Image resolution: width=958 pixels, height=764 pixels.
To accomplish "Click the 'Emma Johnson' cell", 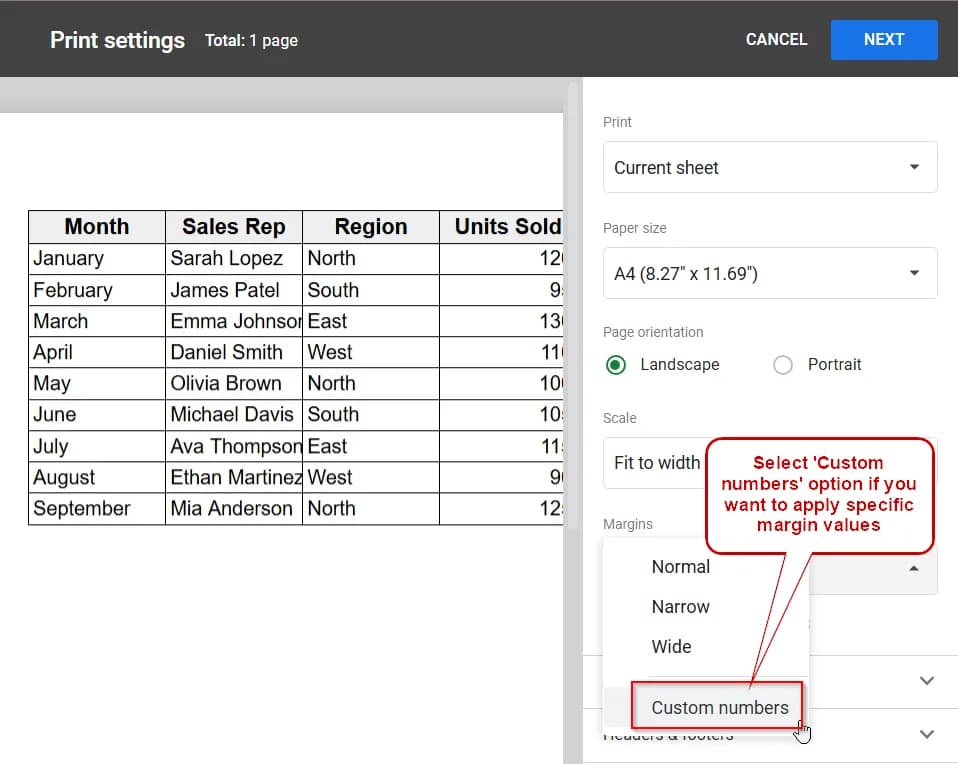I will (233, 321).
